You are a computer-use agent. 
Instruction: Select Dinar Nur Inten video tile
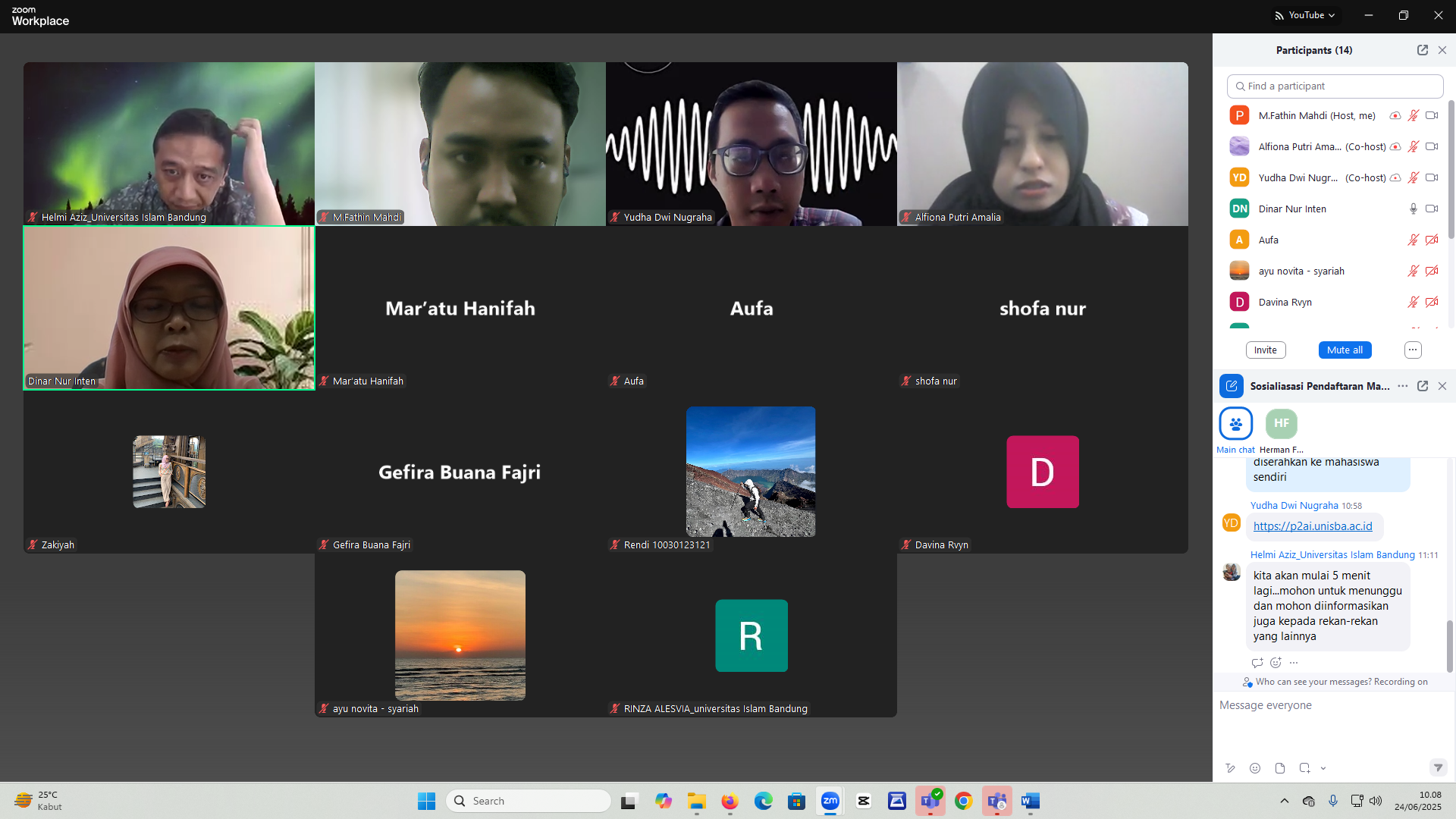[169, 308]
